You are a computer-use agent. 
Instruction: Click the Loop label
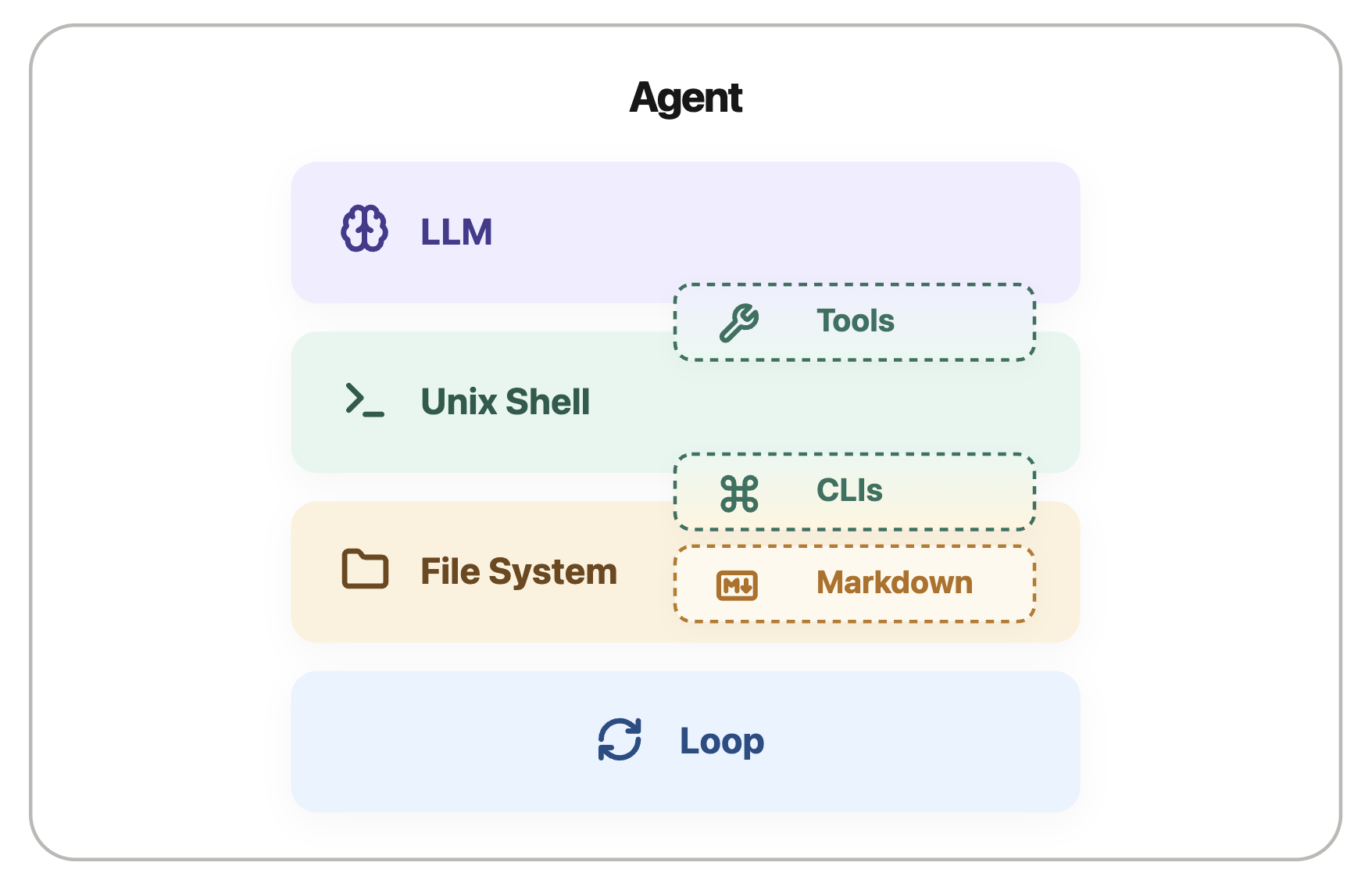[x=722, y=742]
